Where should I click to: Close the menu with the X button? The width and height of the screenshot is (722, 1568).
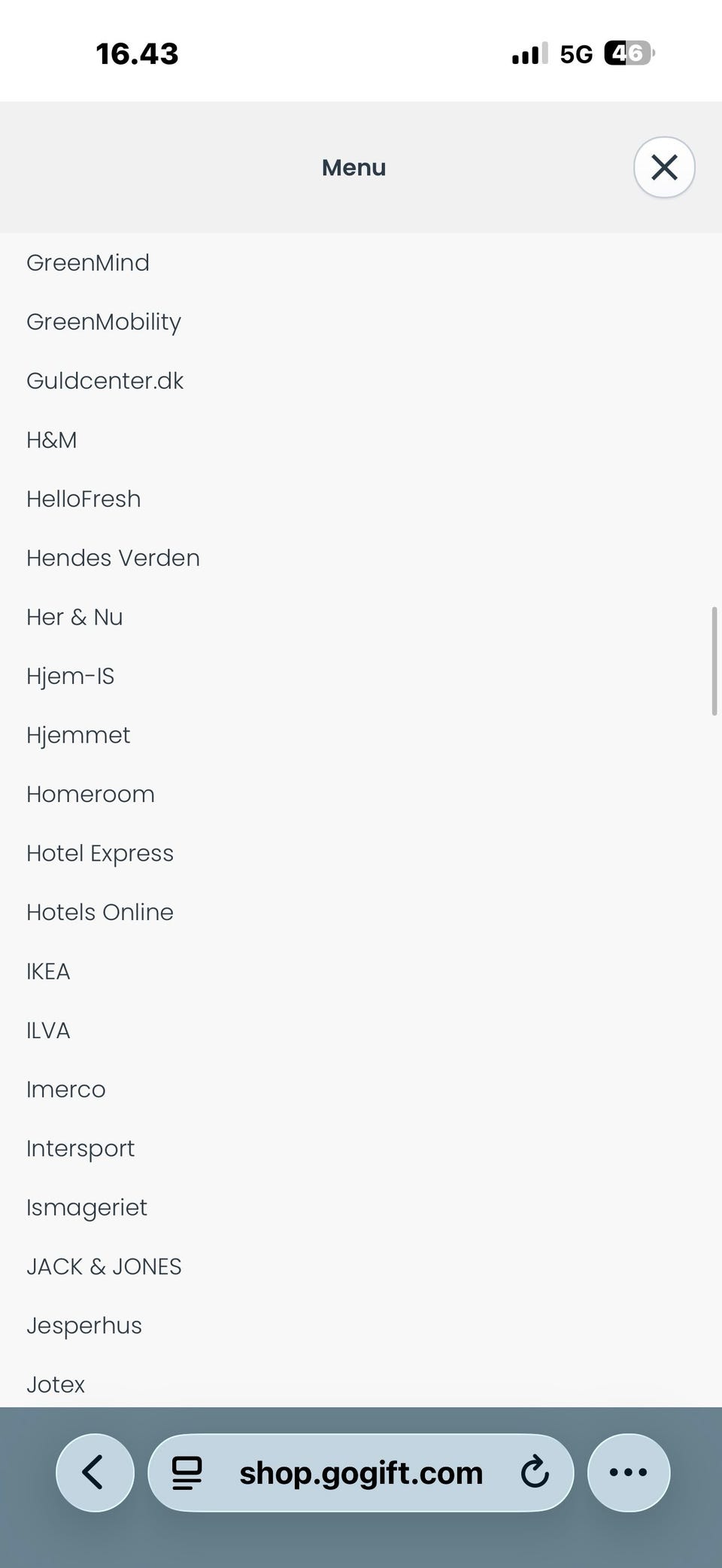coord(664,167)
